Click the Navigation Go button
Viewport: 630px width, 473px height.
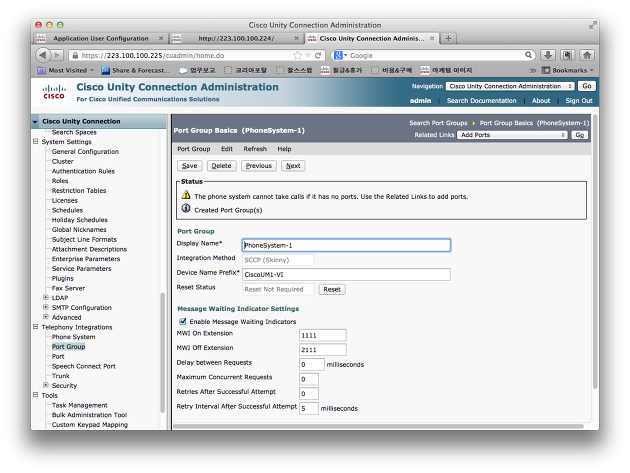coord(587,86)
